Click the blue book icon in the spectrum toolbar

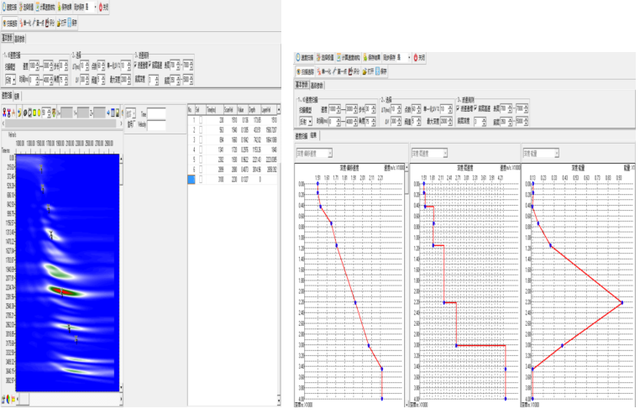point(113,113)
